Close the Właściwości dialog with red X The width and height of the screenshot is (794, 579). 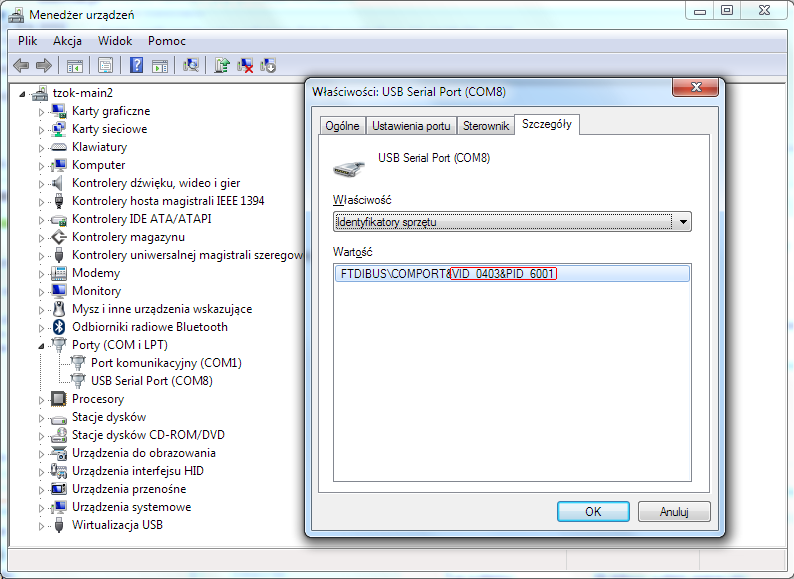coord(696,87)
